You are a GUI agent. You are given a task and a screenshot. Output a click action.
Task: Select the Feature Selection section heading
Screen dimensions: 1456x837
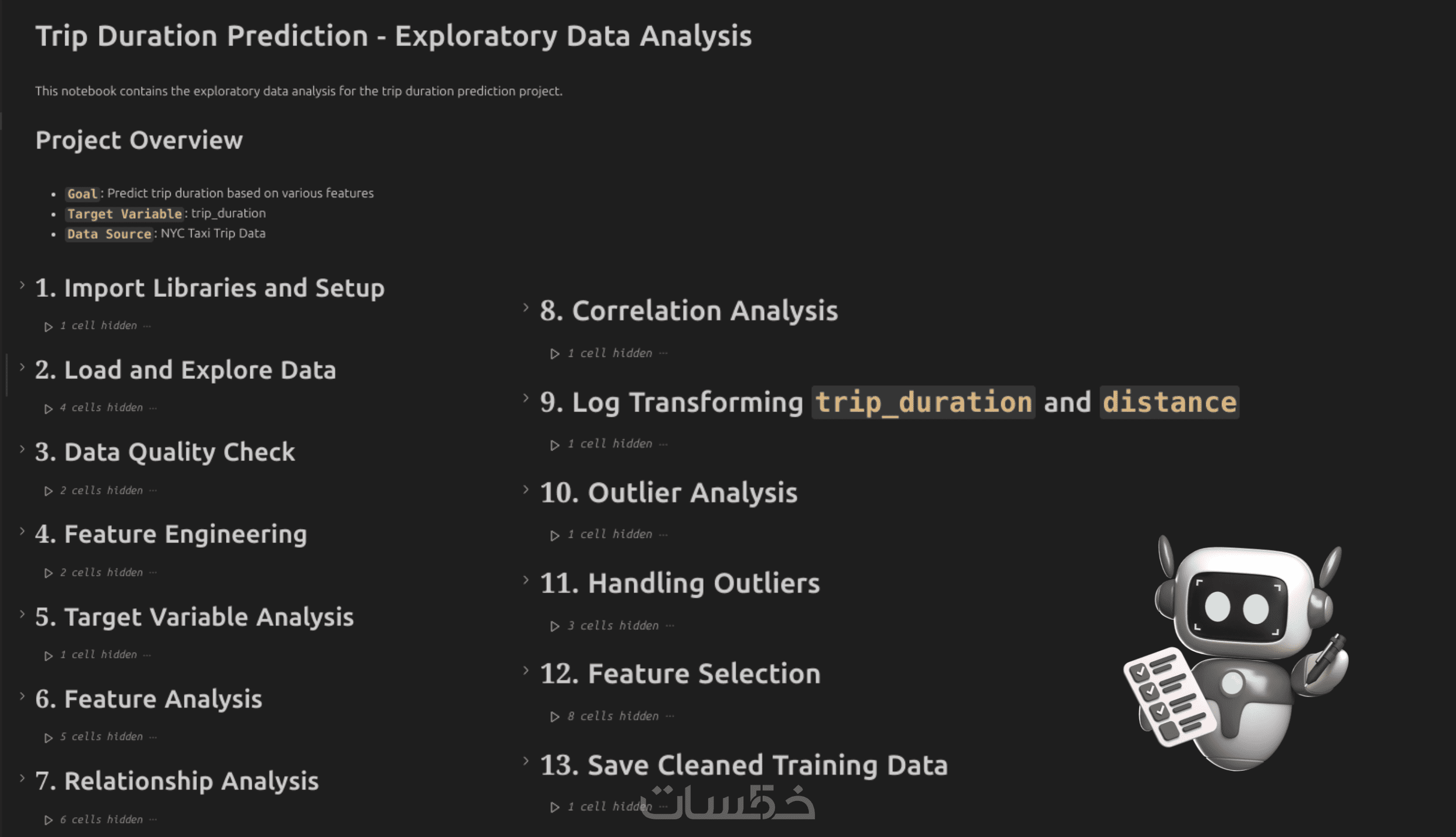(x=680, y=674)
